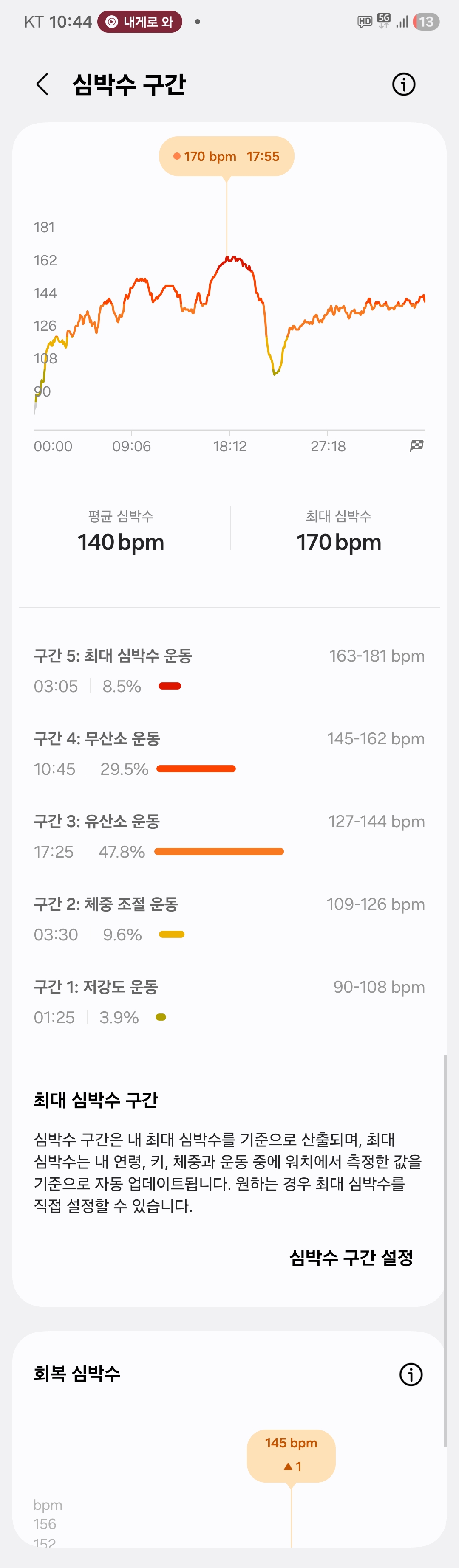
Task: Open recovery heart rate info icon
Action: (x=410, y=1374)
